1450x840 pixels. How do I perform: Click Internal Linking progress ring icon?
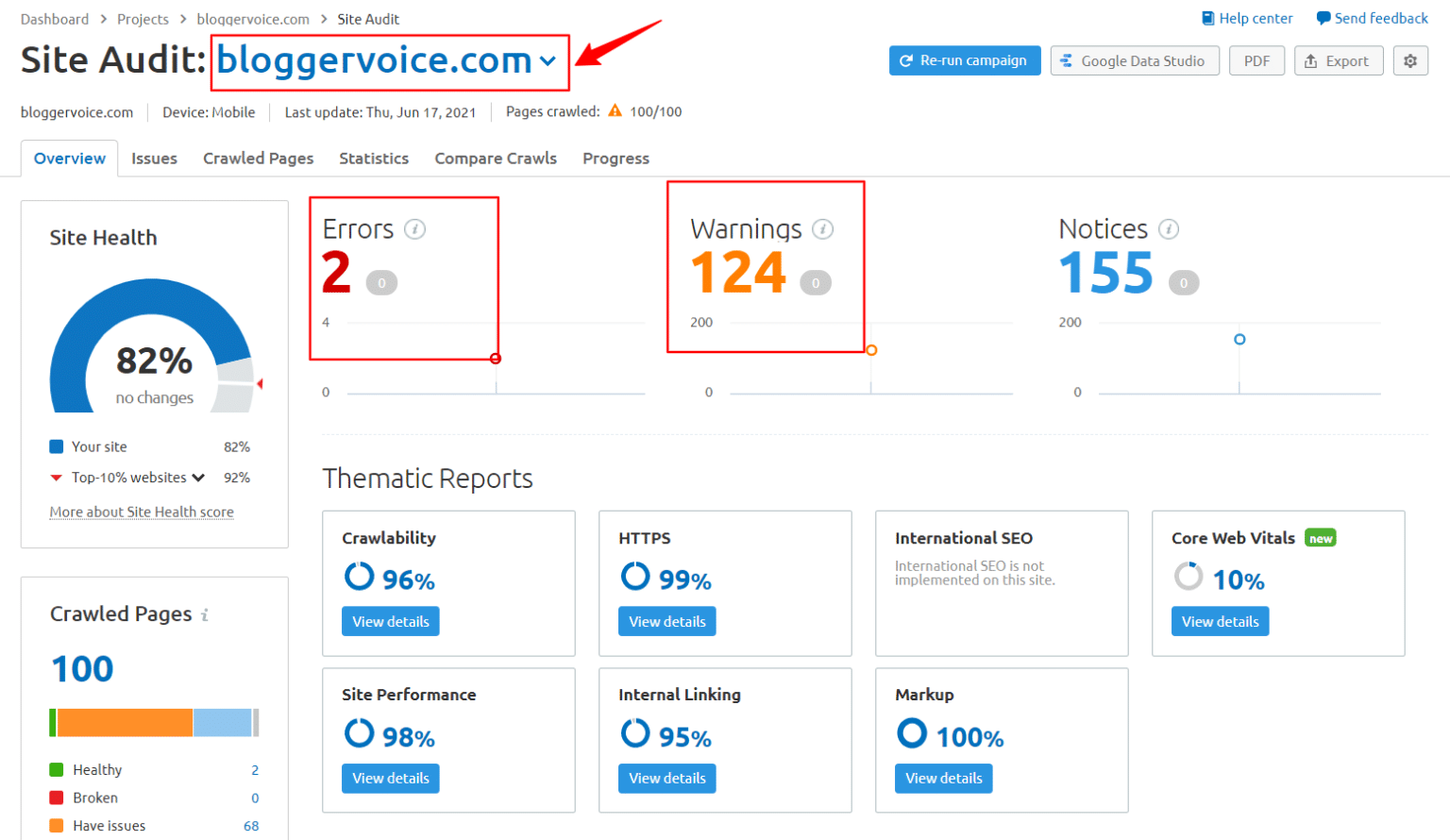(x=635, y=733)
